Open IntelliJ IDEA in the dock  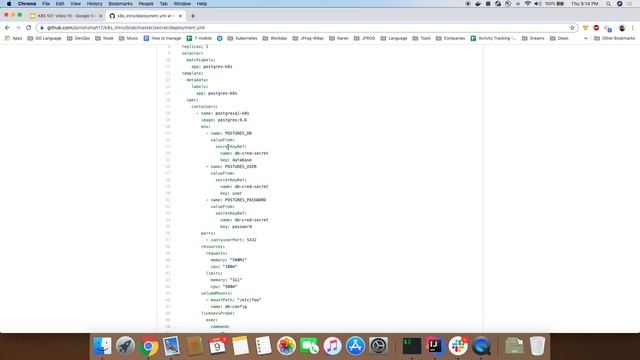pos(435,346)
